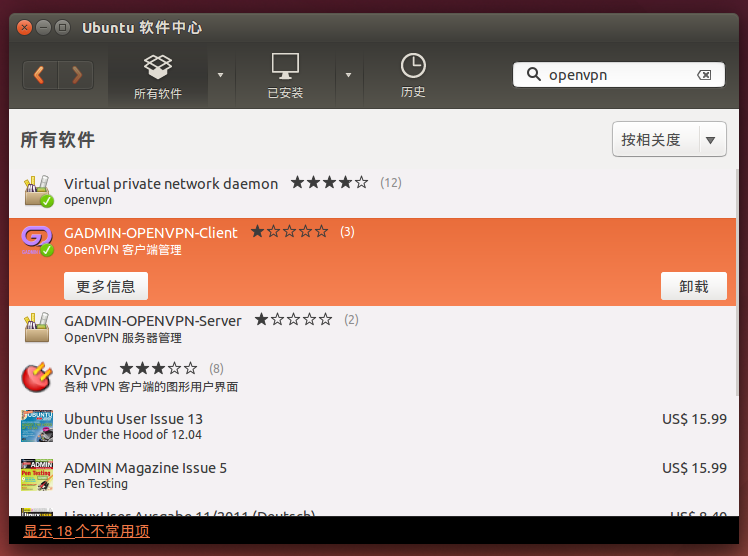The width and height of the screenshot is (748, 556).
Task: Click 卸载 to uninstall GADMIN-OPENVPN-Client
Action: (x=693, y=286)
